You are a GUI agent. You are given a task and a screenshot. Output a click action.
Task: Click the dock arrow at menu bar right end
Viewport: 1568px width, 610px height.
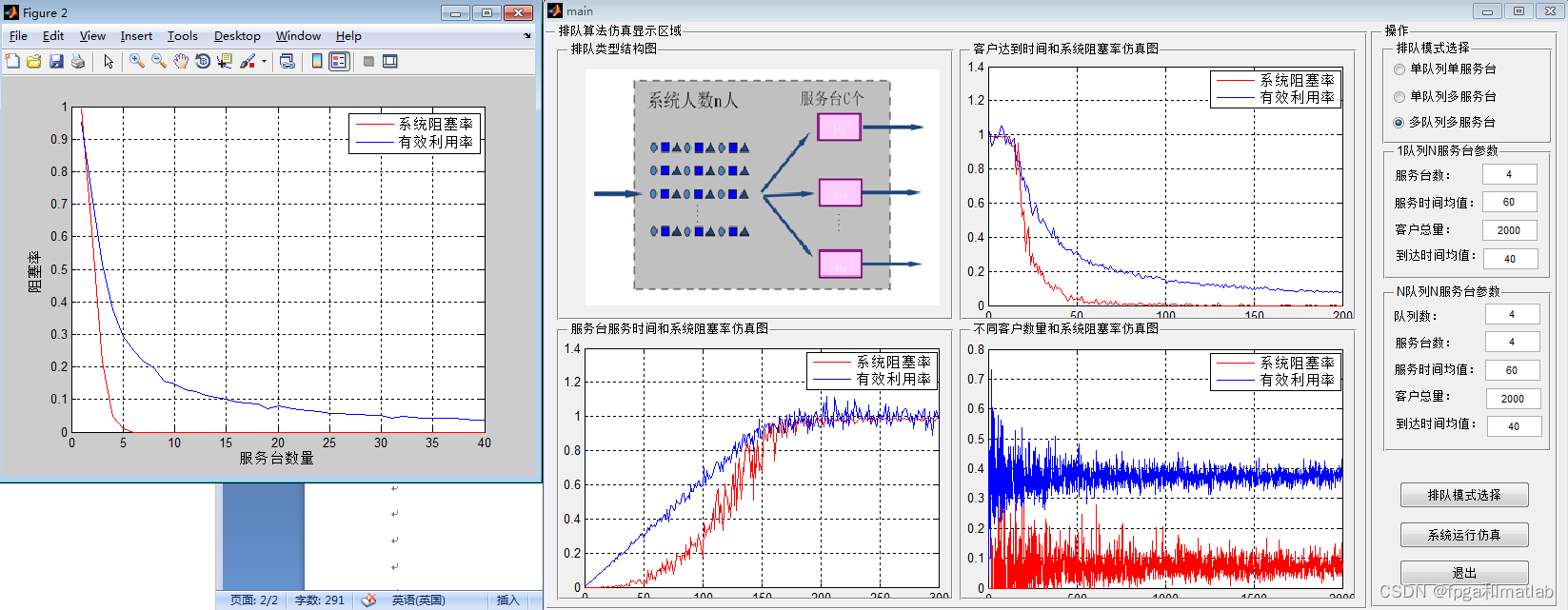tap(527, 36)
